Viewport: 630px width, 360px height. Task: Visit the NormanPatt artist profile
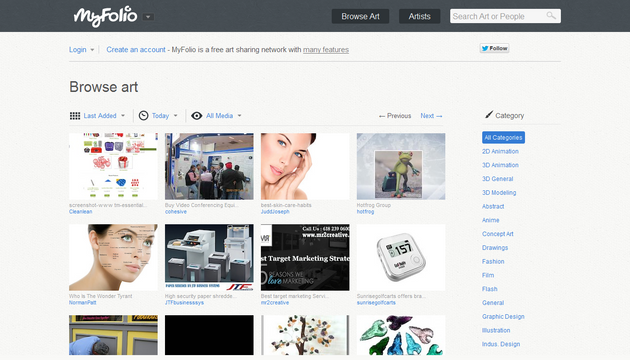click(x=82, y=303)
